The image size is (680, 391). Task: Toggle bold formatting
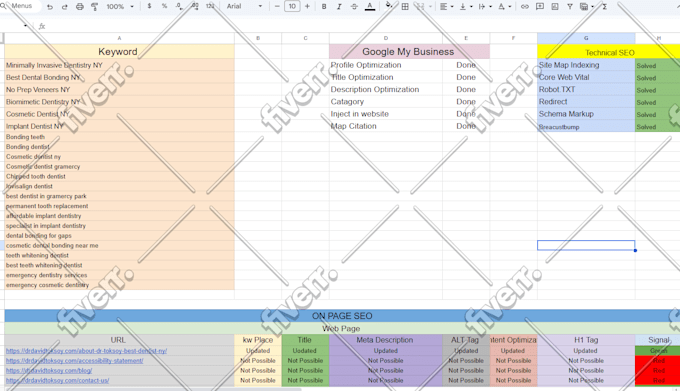pos(324,7)
